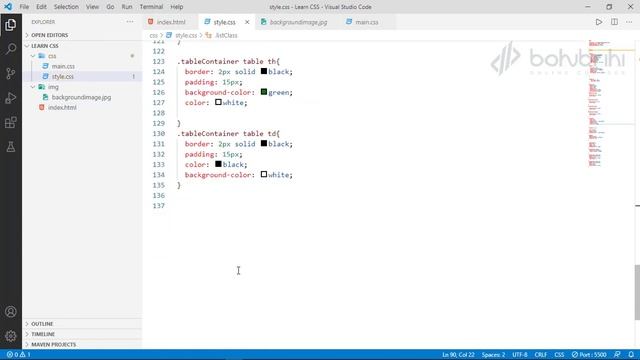This screenshot has height=360, width=640.
Task: Open the Go menu
Action: [x=110, y=7]
